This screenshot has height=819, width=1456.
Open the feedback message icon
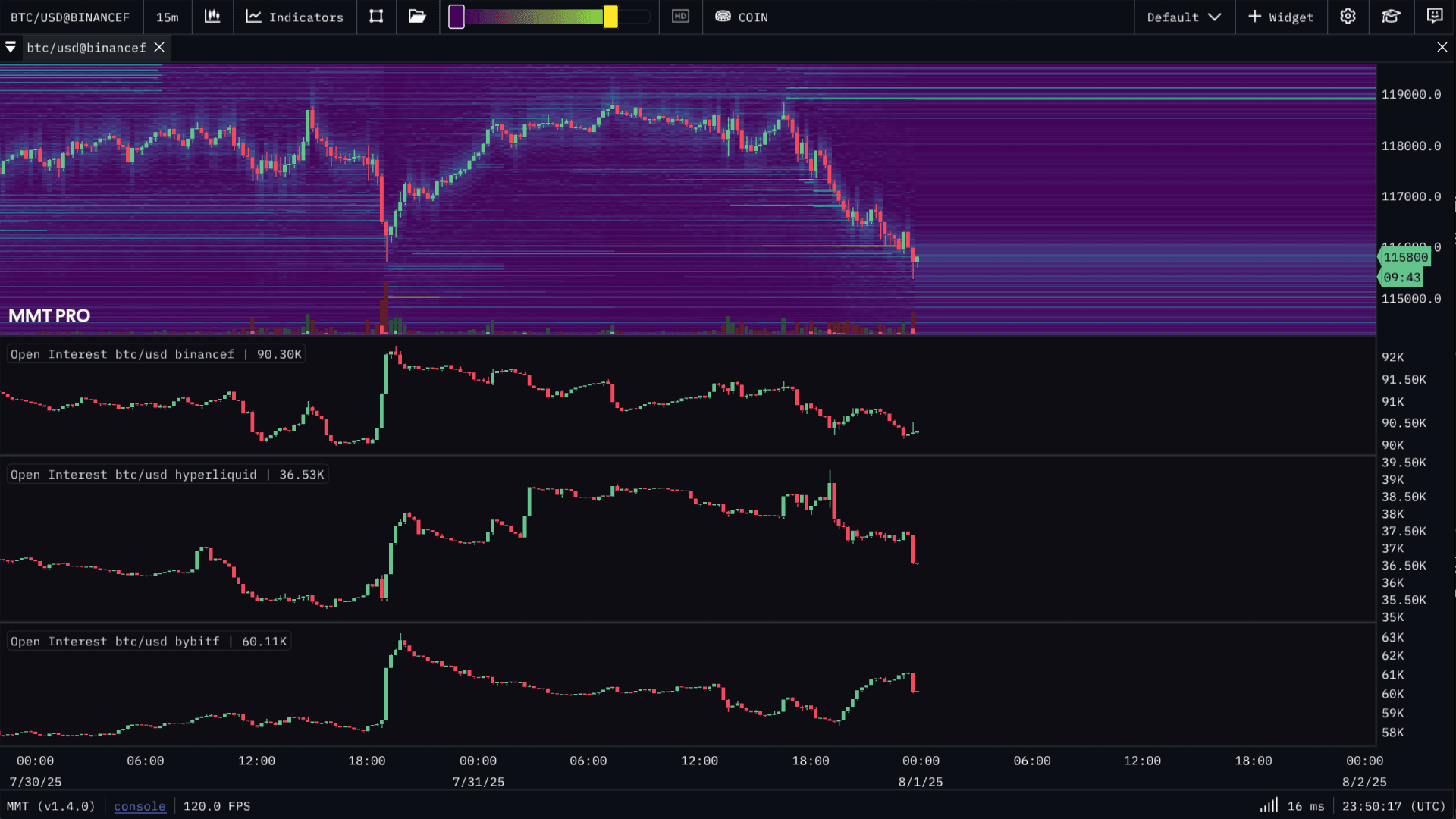(1435, 16)
